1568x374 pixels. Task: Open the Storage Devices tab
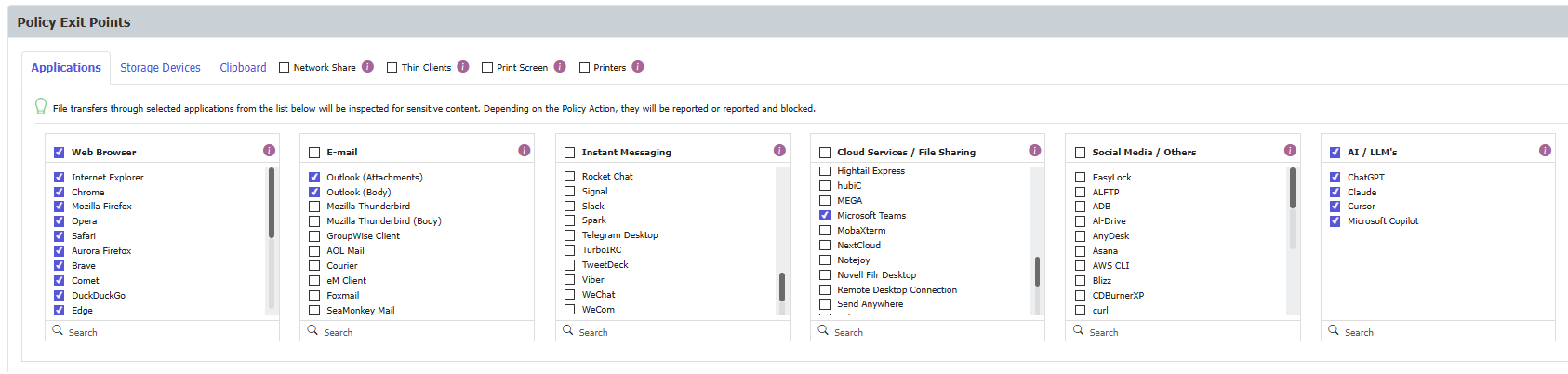[160, 68]
